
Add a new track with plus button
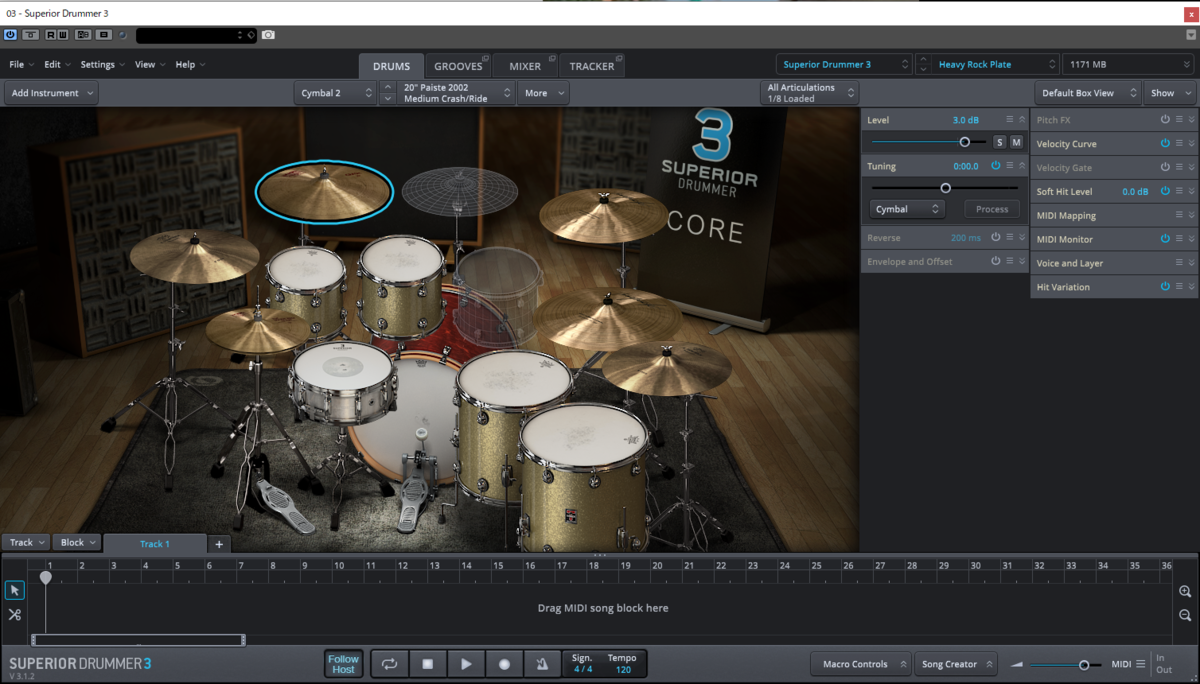click(219, 544)
